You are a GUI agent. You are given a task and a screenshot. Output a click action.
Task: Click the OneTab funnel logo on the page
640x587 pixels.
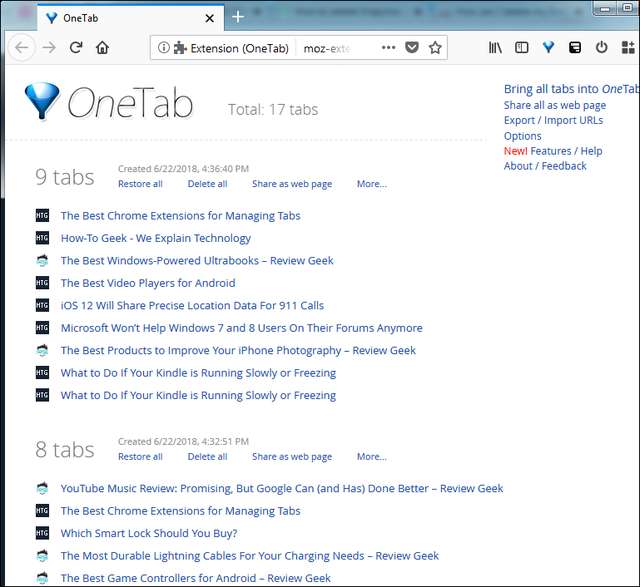(x=42, y=101)
